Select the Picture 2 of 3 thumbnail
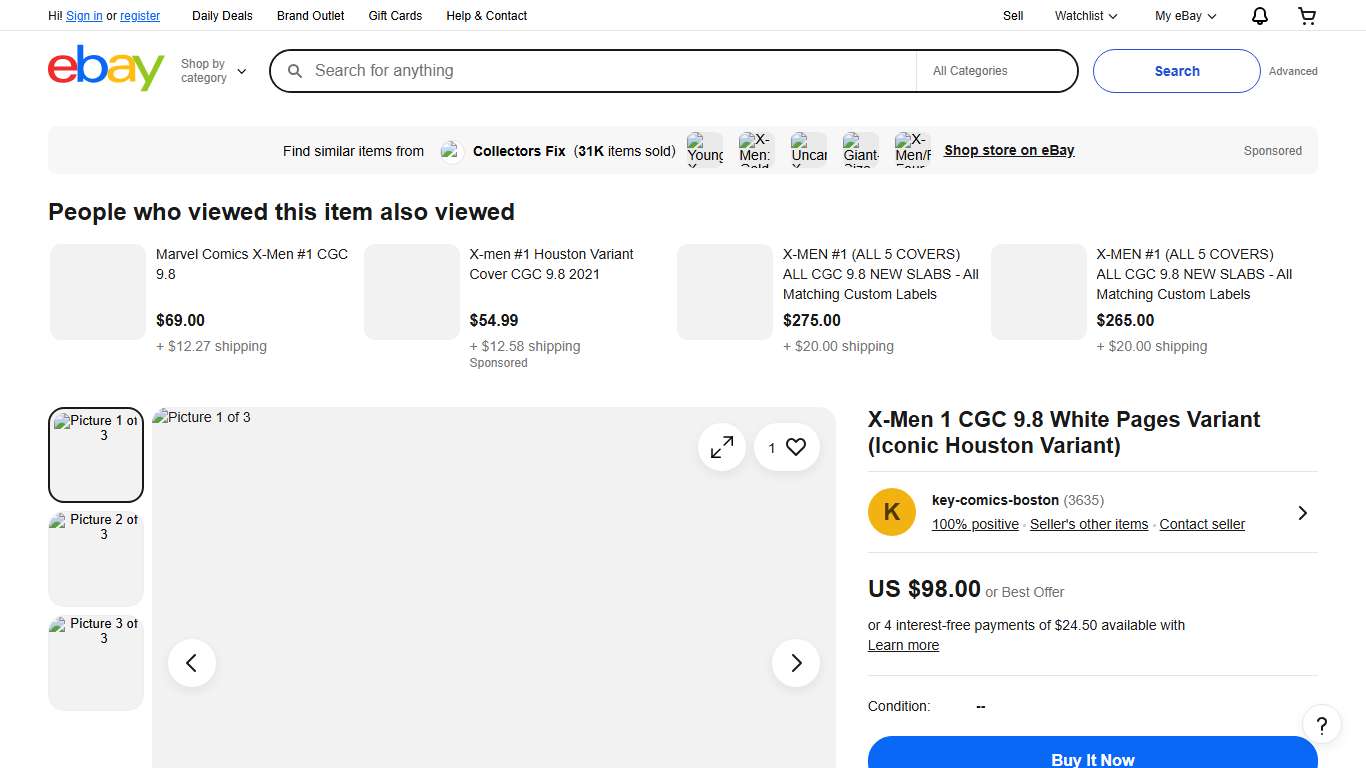1366x768 pixels. point(96,559)
